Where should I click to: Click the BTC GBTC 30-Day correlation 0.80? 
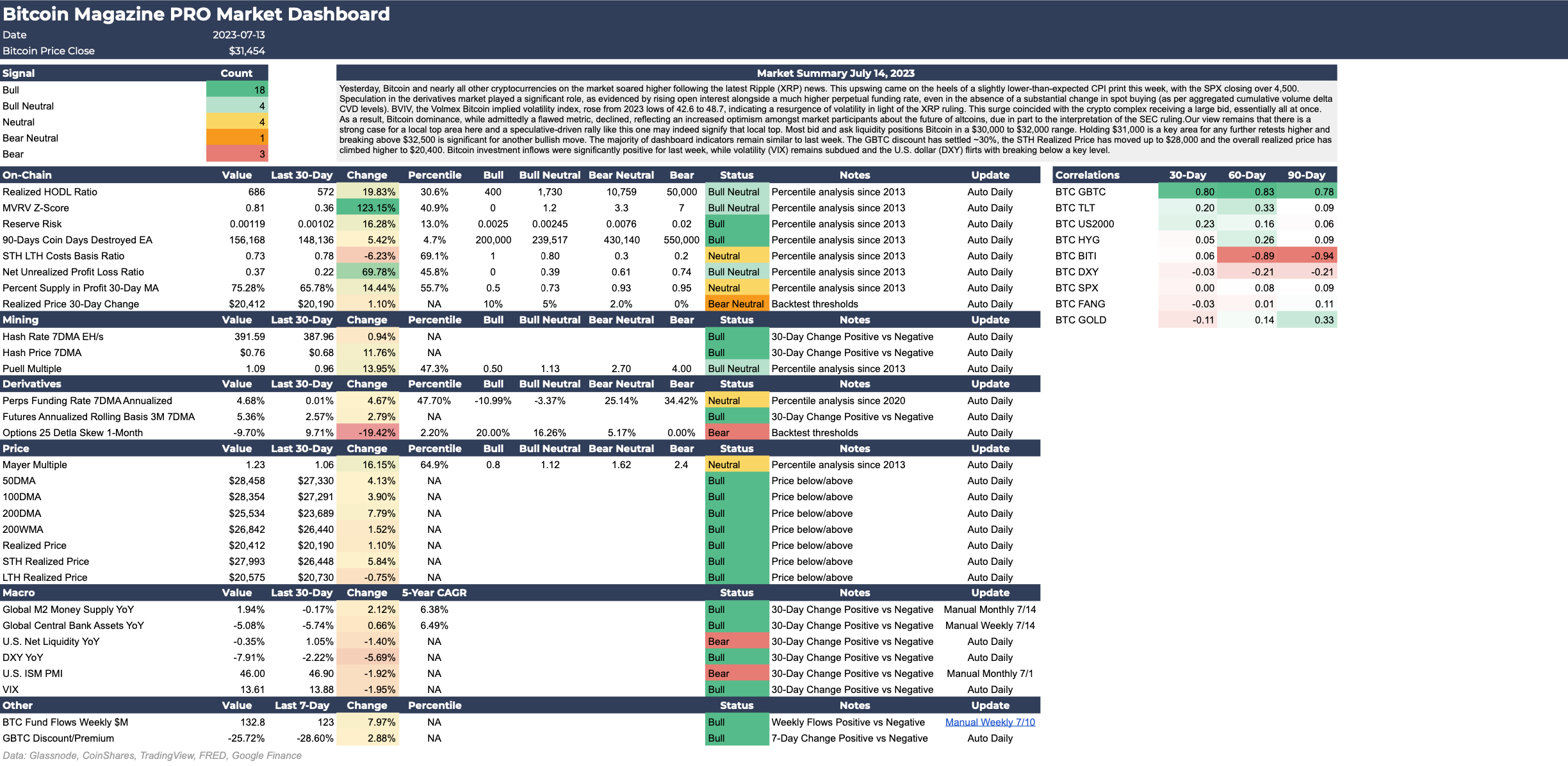[1188, 191]
